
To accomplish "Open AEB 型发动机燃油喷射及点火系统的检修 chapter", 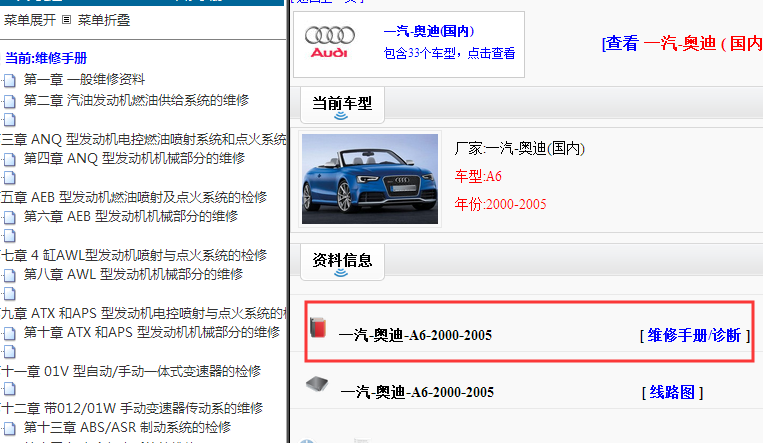I will [x=134, y=197].
